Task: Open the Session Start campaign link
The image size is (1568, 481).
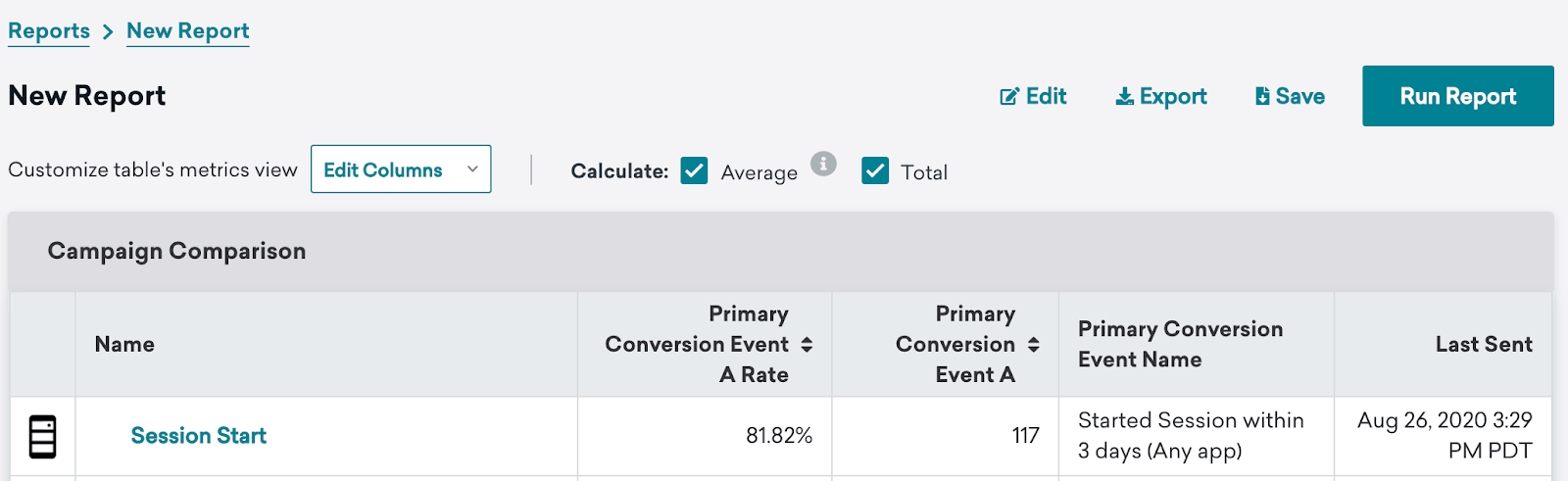Action: point(199,436)
